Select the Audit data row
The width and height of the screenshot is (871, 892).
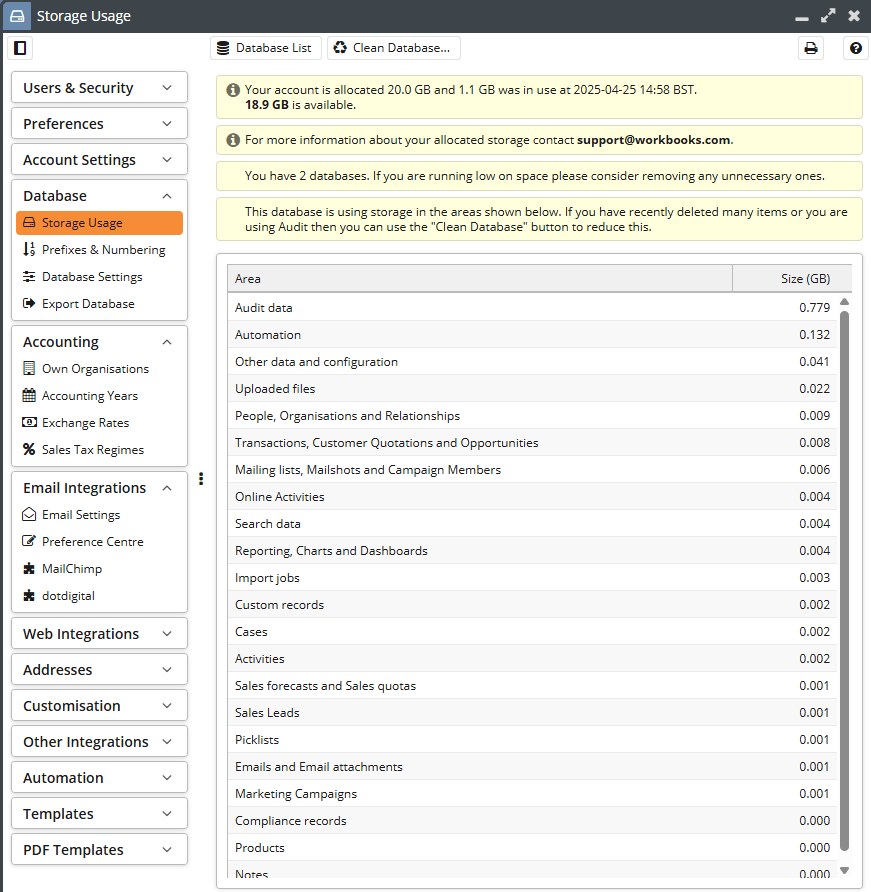tap(532, 307)
